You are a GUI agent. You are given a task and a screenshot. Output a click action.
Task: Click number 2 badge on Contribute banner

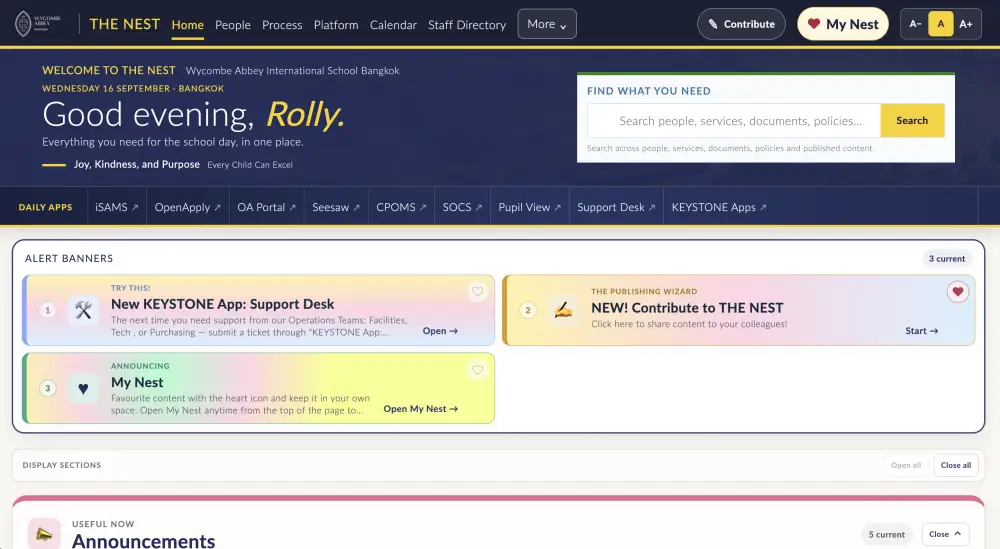click(x=527, y=310)
